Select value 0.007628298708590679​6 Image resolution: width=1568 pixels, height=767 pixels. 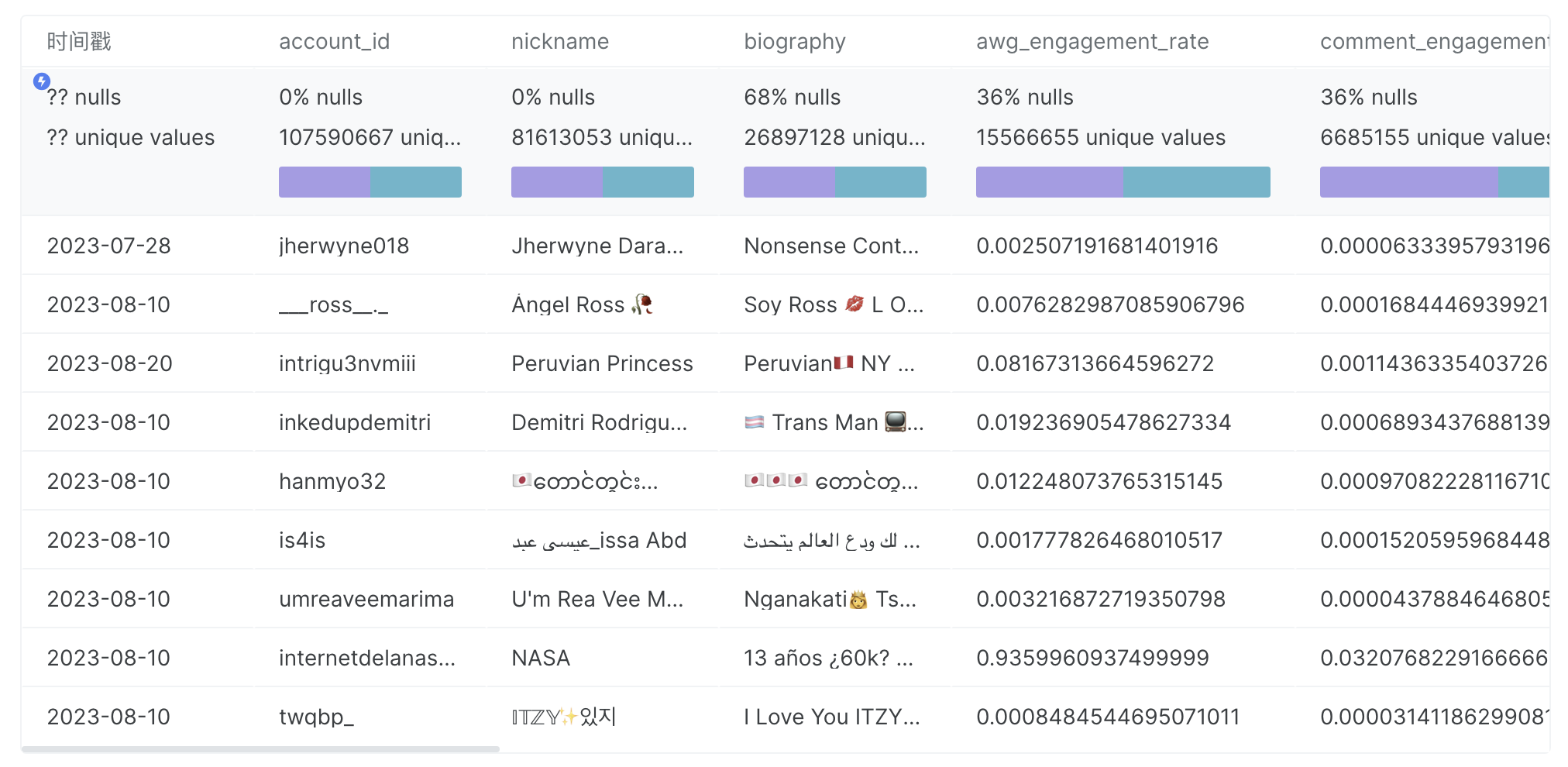1110,304
